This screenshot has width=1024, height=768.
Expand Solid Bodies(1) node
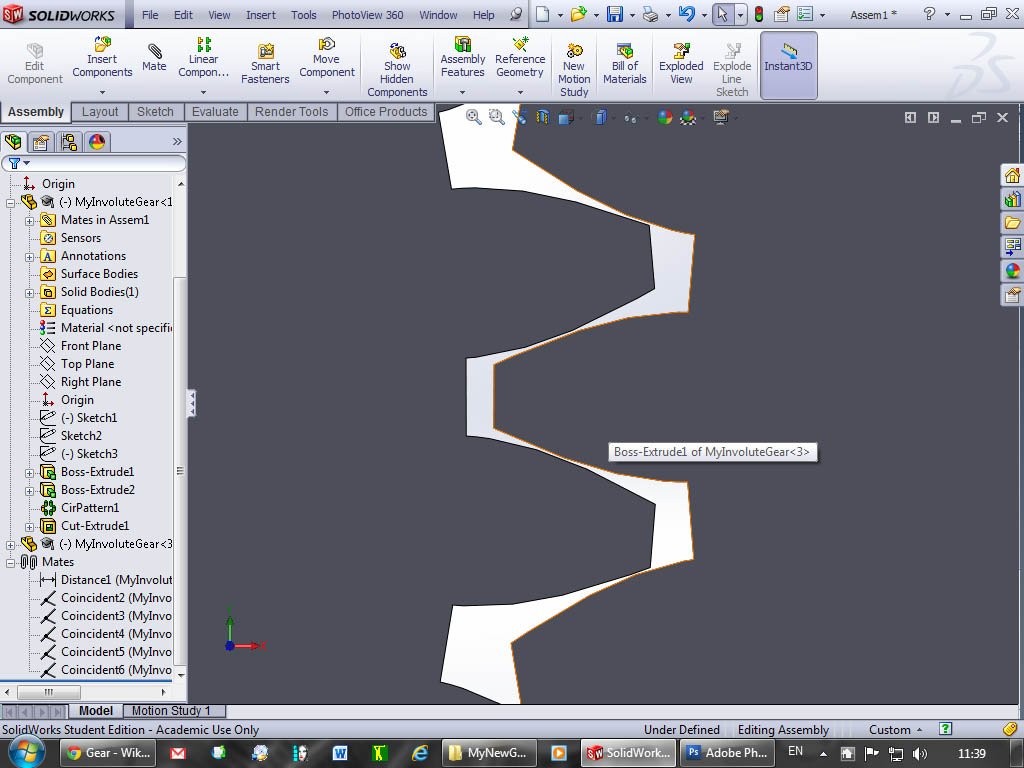point(29,293)
